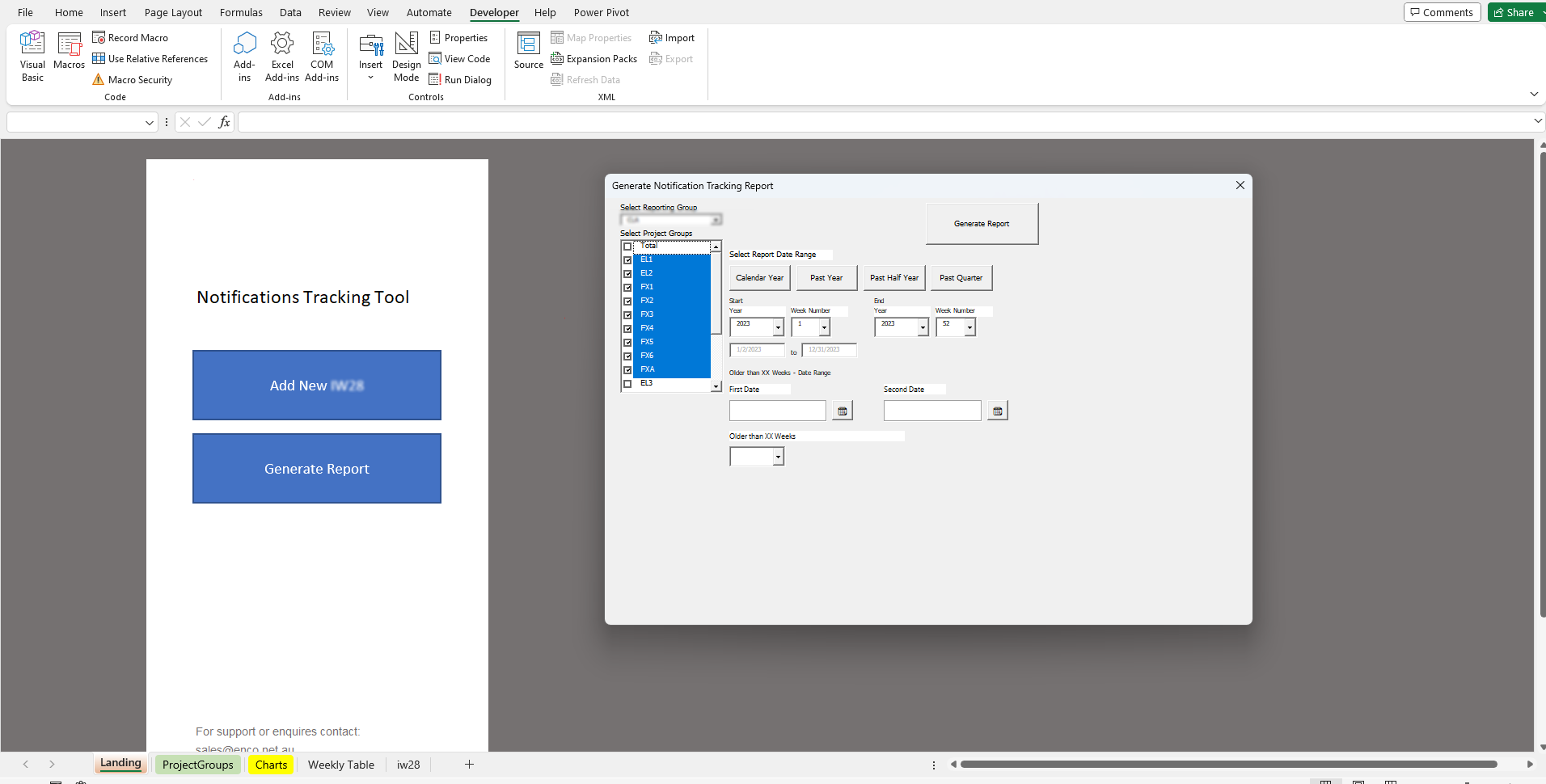
Task: Click View Code in Controls group
Action: (x=459, y=59)
